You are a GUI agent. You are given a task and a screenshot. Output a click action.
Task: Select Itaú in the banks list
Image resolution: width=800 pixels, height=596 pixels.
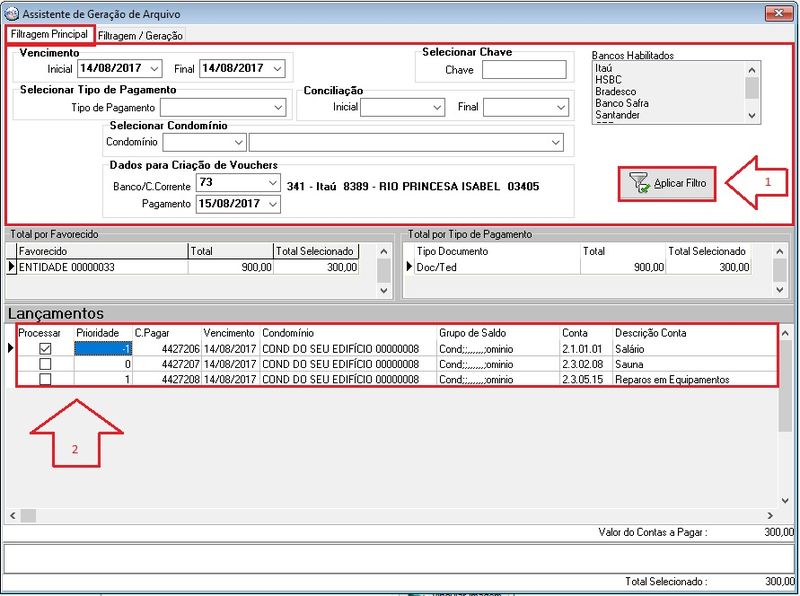(x=603, y=68)
